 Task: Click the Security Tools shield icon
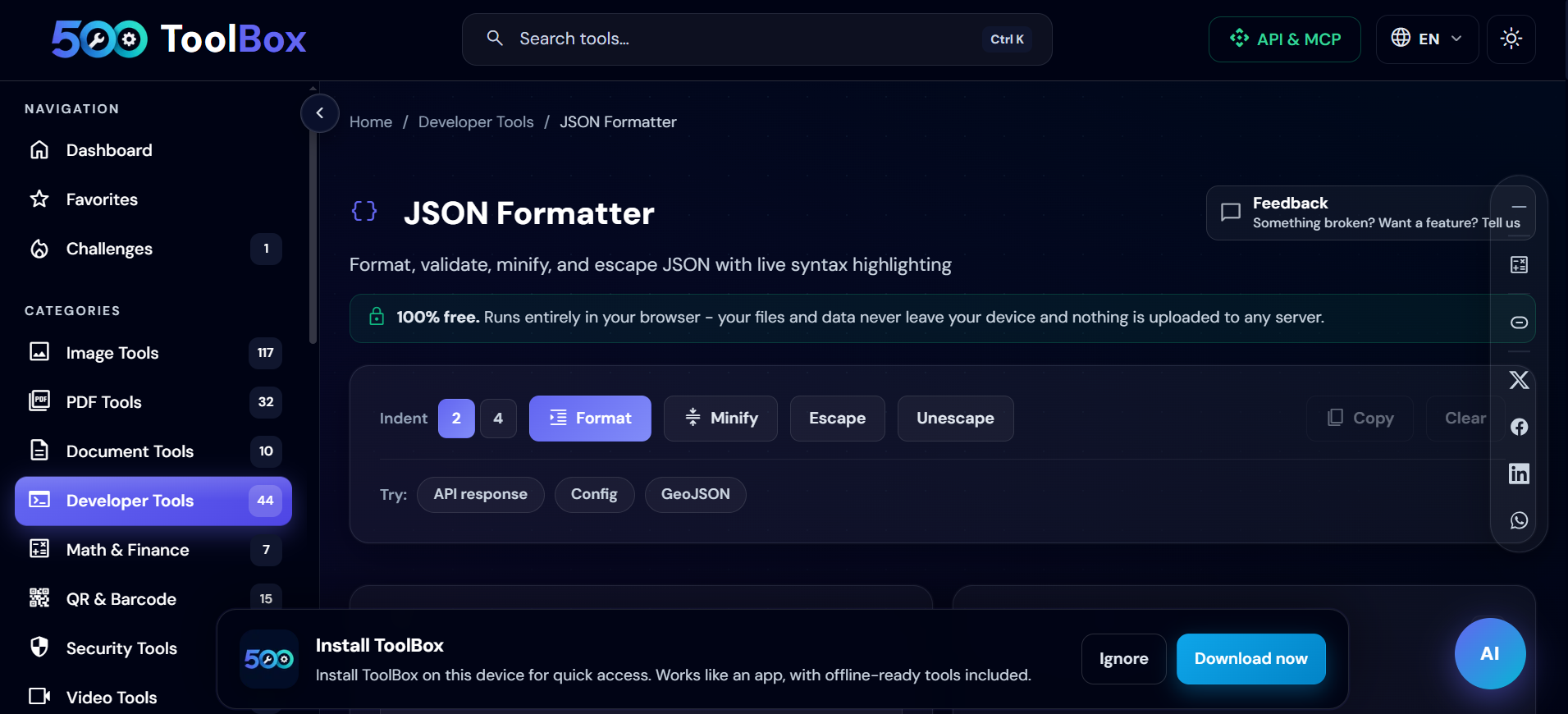[39, 647]
